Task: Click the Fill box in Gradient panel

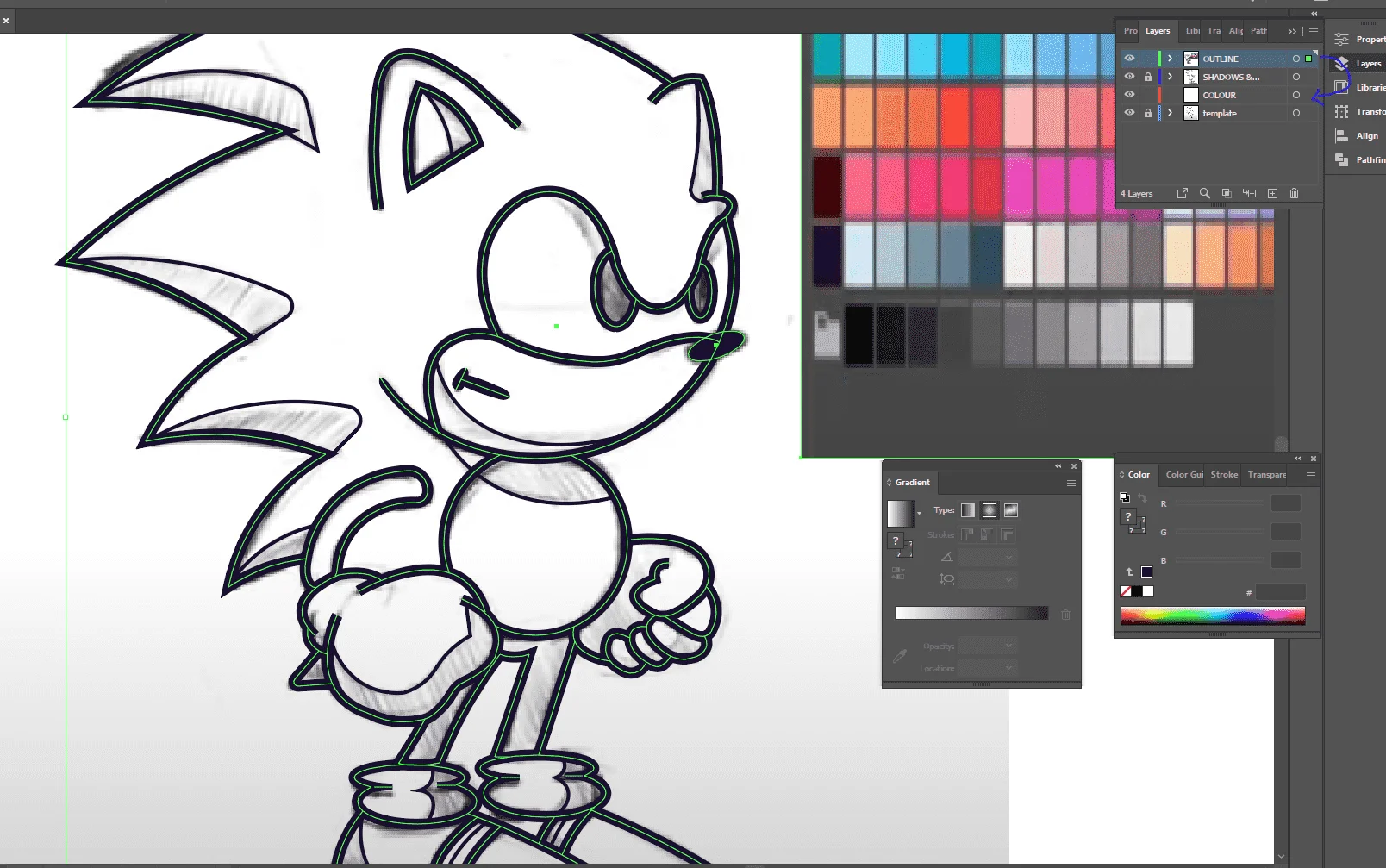Action: 896,540
